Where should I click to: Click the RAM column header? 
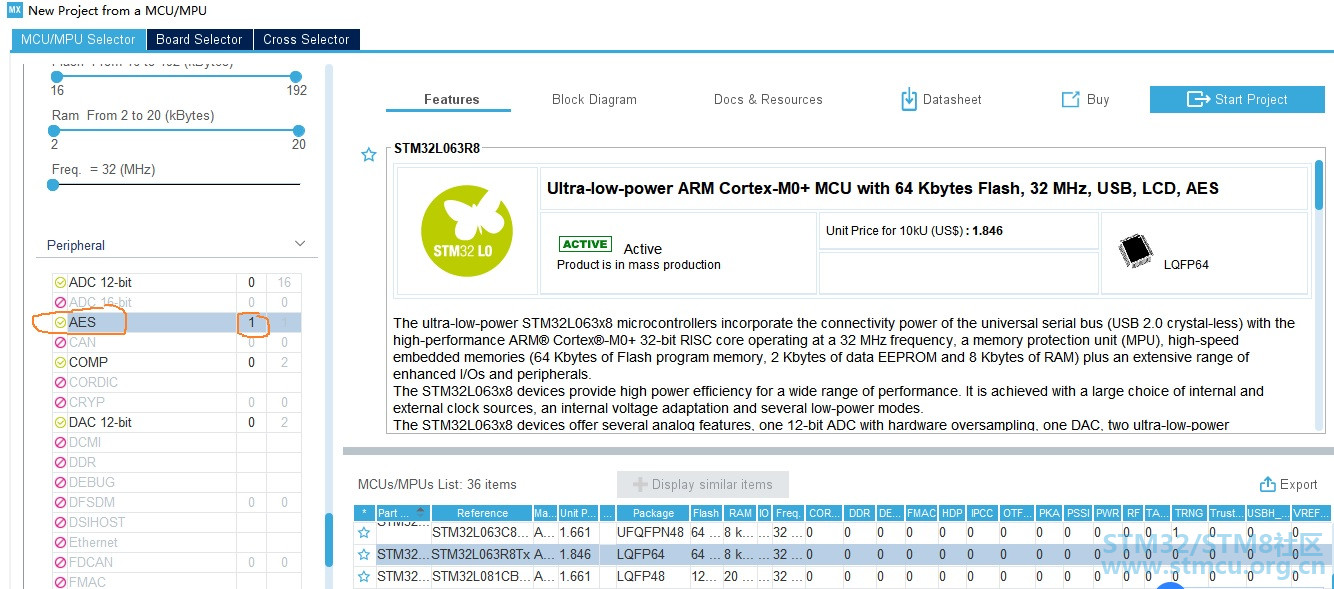(740, 513)
